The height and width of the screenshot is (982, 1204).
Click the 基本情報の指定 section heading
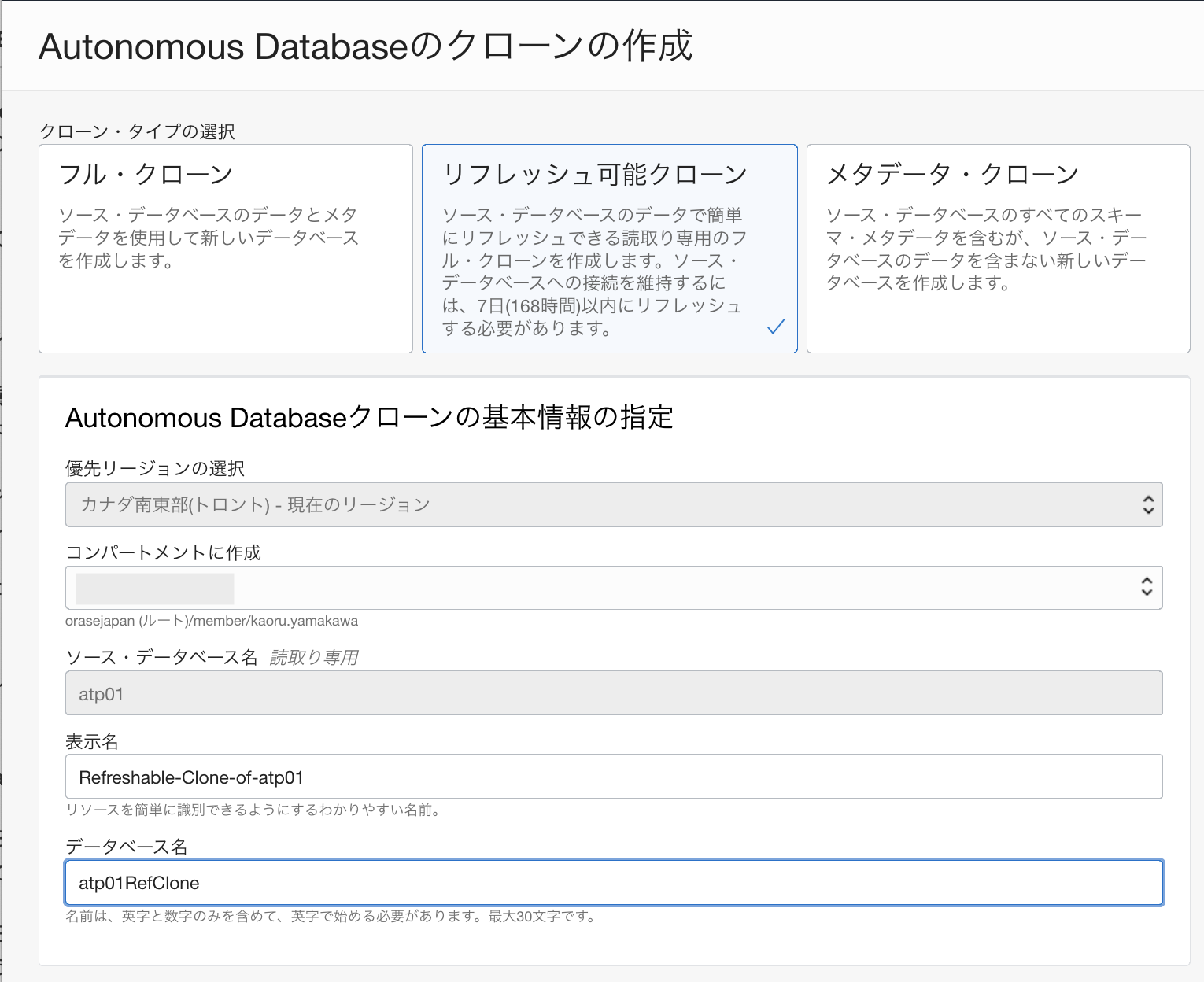click(x=368, y=417)
